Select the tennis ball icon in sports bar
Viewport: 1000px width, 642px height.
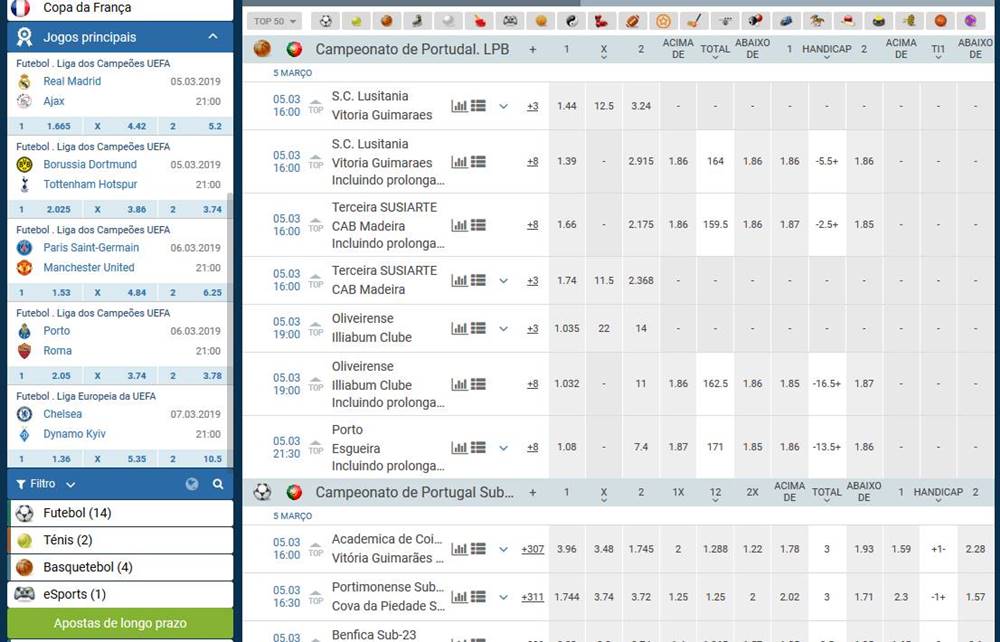coord(355,20)
